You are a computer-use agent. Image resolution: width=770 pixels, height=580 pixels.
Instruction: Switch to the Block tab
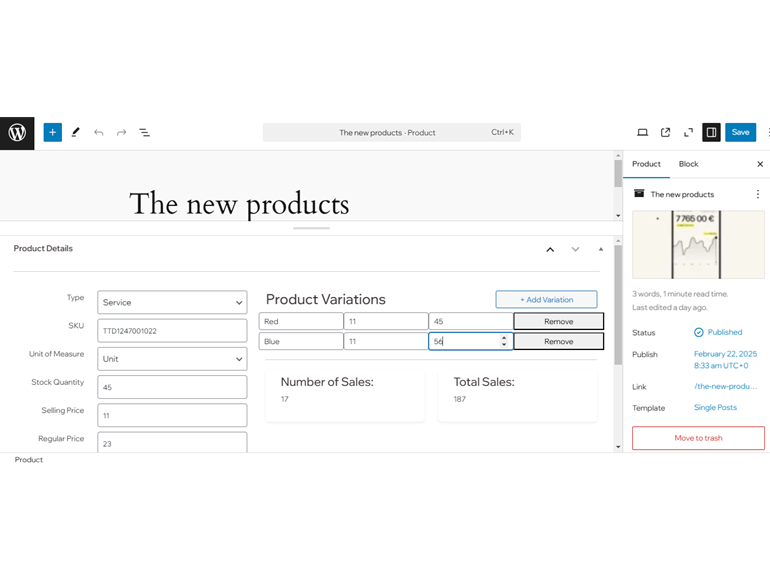coord(688,164)
